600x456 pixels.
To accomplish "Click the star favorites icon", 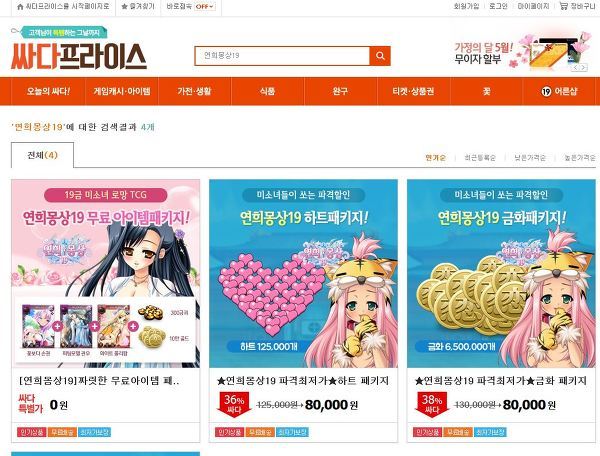I will click(124, 7).
